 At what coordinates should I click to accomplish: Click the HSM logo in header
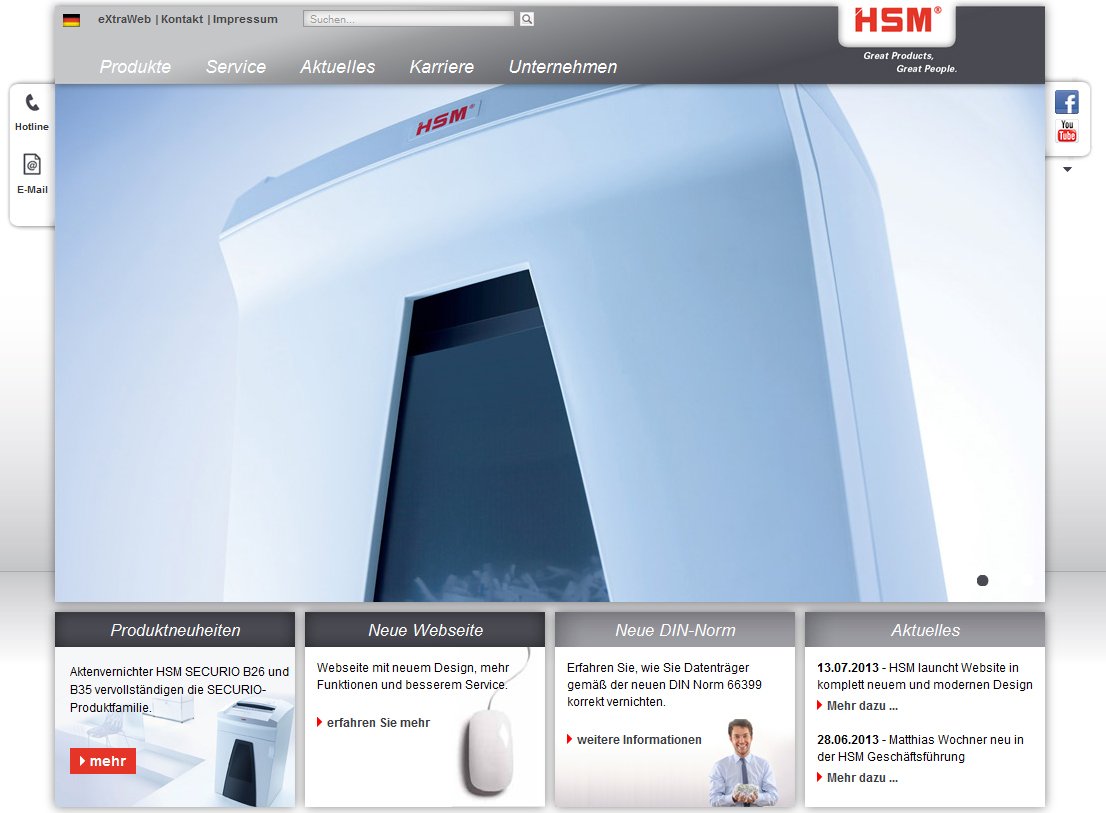pyautogui.click(x=897, y=22)
